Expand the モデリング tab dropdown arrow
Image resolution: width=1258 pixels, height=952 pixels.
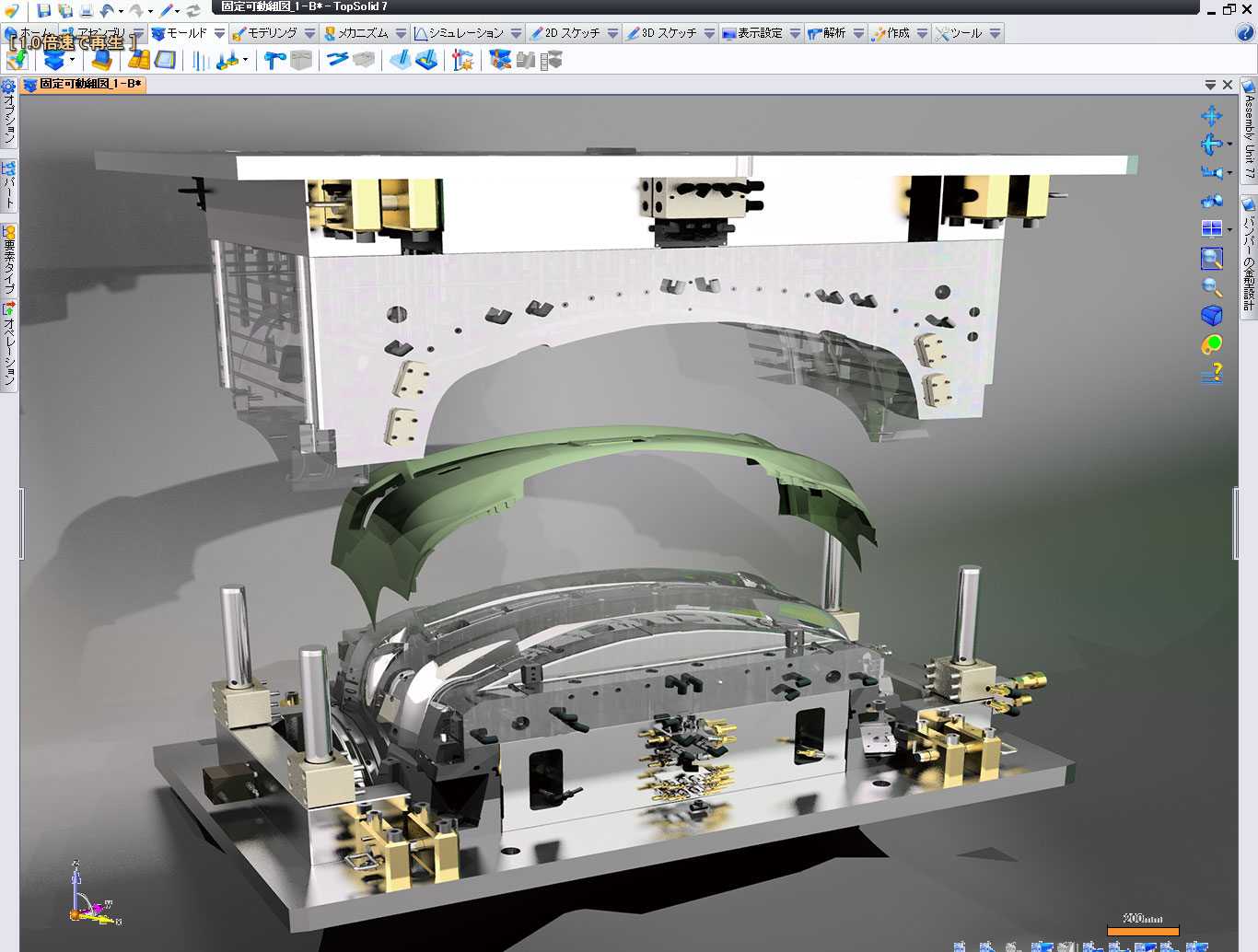coord(309,33)
